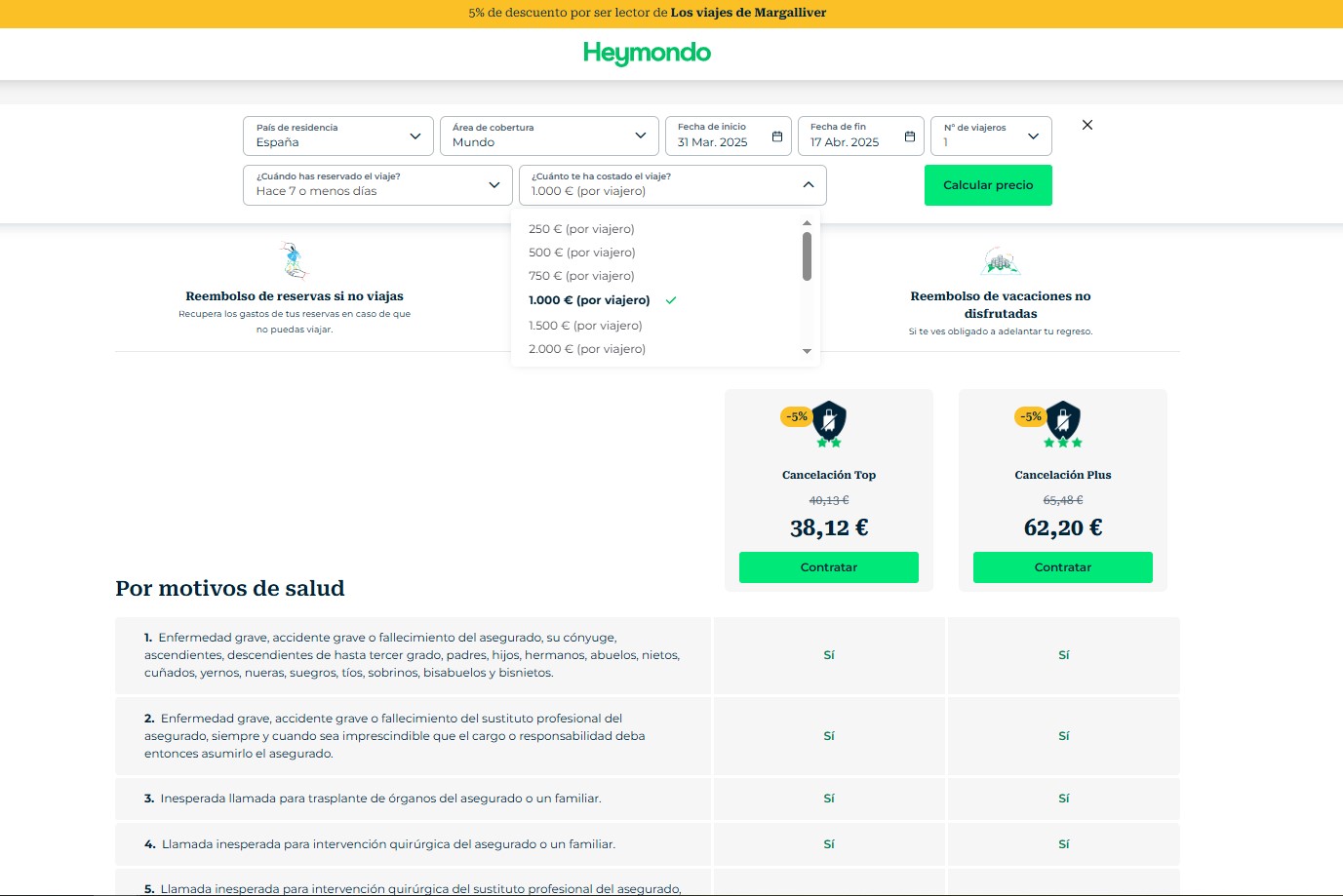Click the Cancelación Plus title
This screenshot has width=1343, height=896.
1063,475
